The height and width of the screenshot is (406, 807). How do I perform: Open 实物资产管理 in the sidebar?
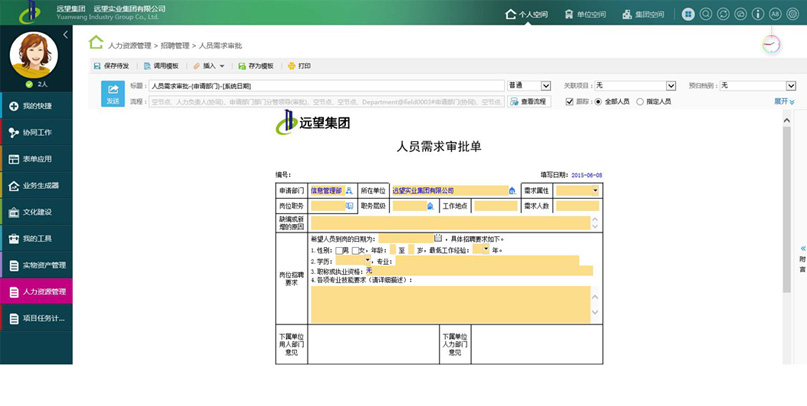[x=36, y=265]
